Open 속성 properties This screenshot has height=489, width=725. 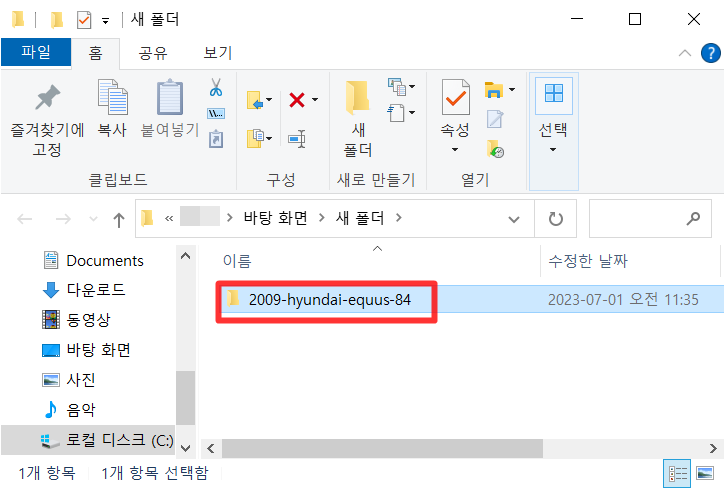[455, 108]
